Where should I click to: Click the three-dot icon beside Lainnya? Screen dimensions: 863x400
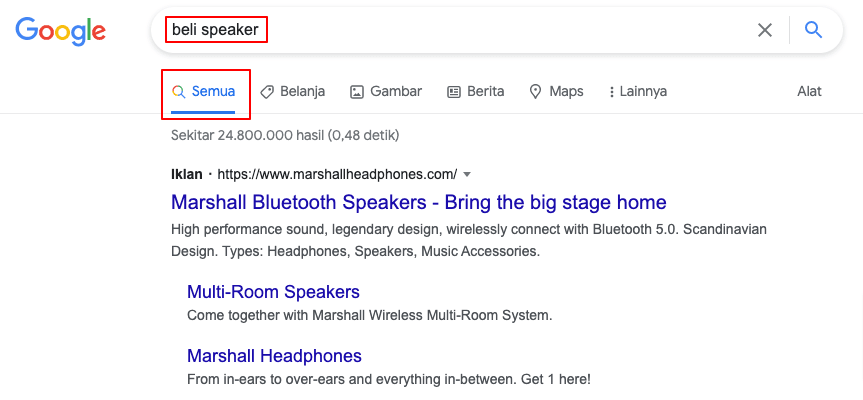[x=611, y=92]
